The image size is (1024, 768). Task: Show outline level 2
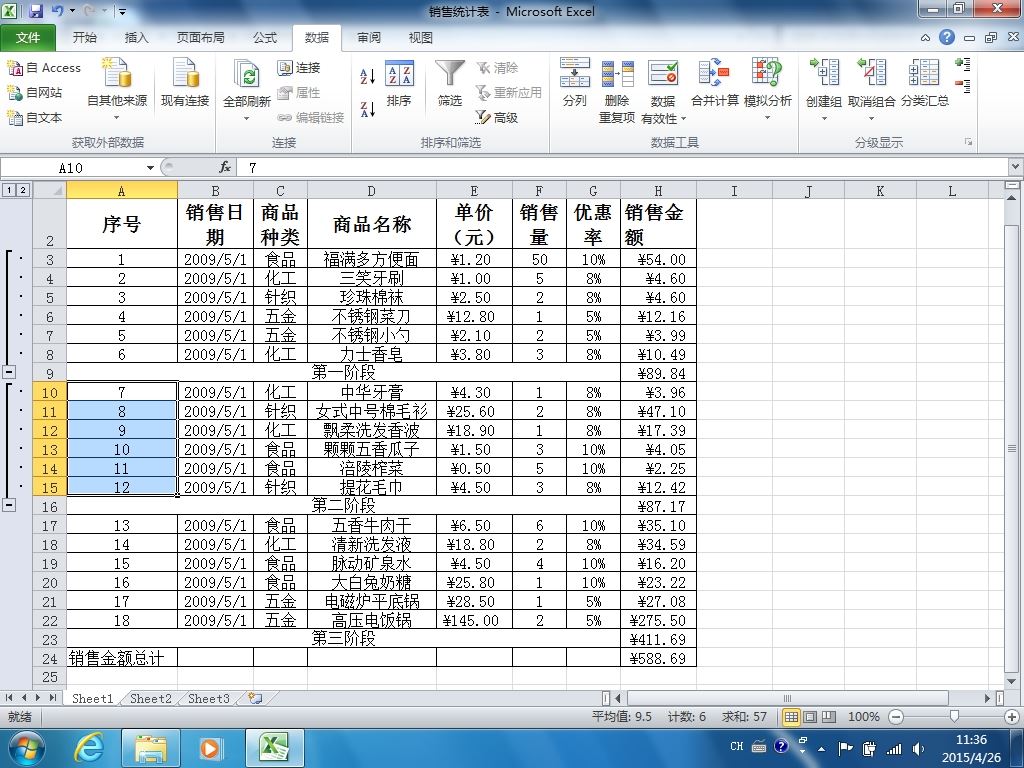click(x=23, y=190)
